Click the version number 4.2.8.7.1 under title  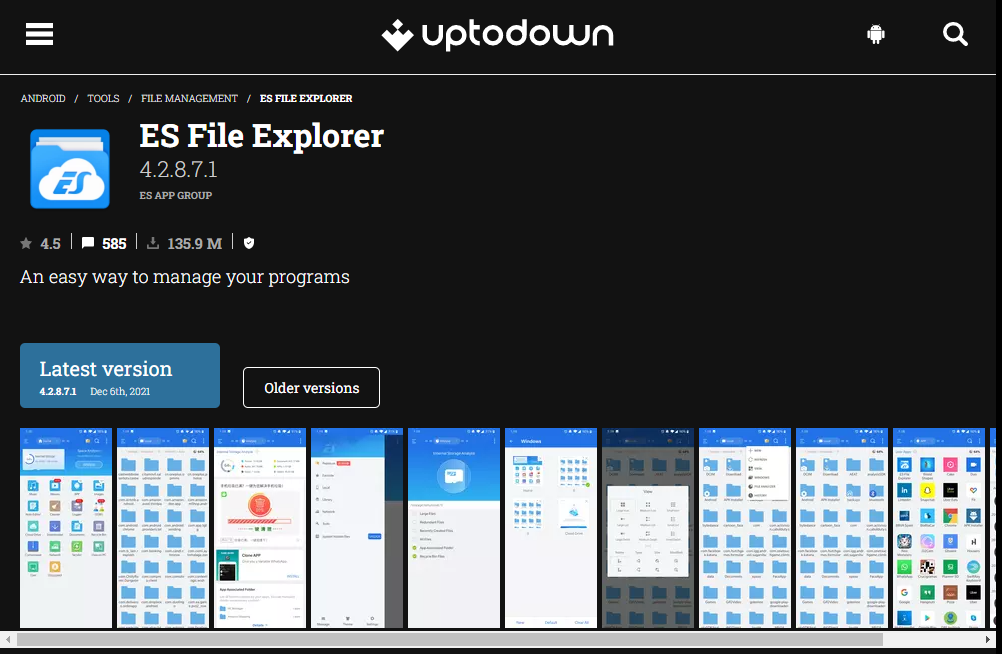click(178, 169)
